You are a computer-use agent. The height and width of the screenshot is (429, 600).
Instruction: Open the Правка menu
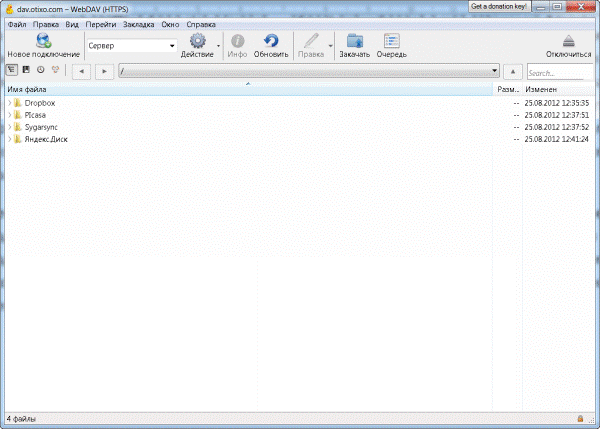point(46,24)
